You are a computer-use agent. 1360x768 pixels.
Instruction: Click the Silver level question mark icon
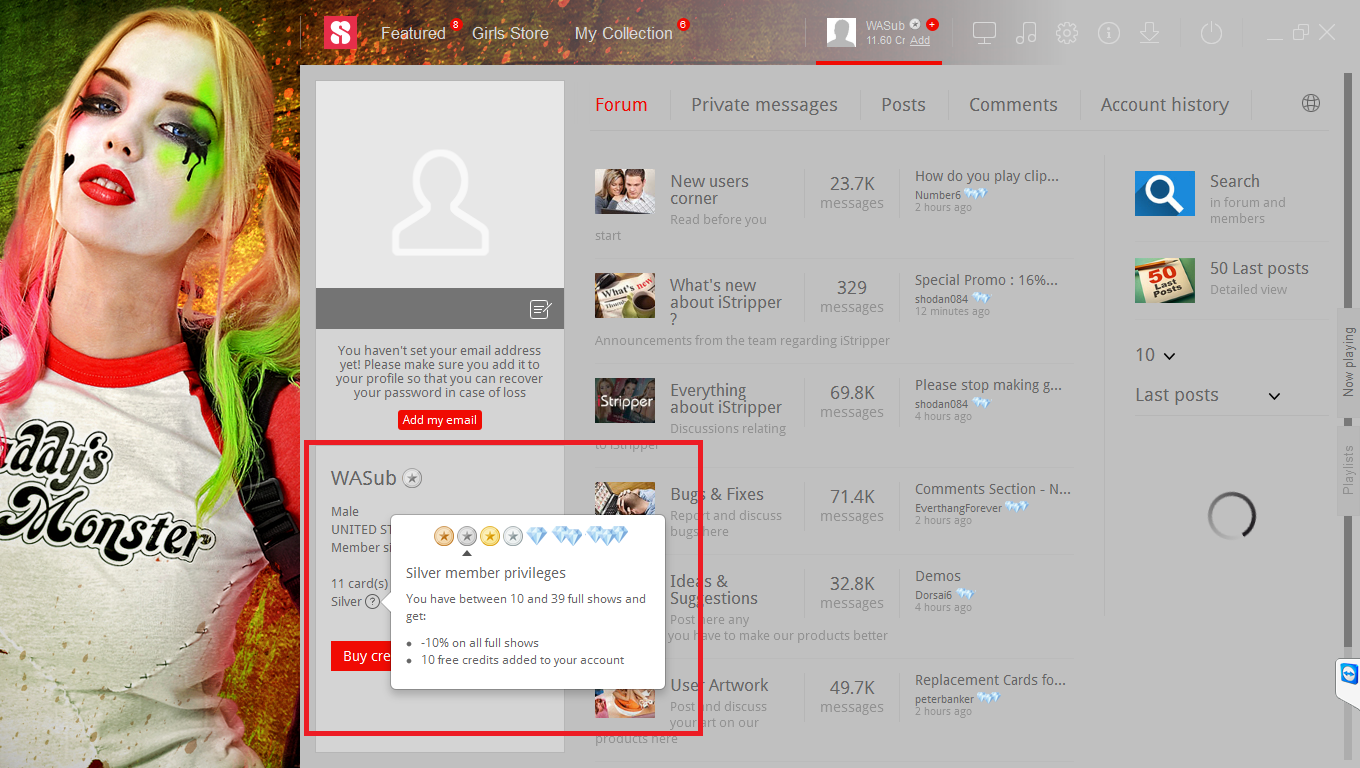click(x=372, y=602)
